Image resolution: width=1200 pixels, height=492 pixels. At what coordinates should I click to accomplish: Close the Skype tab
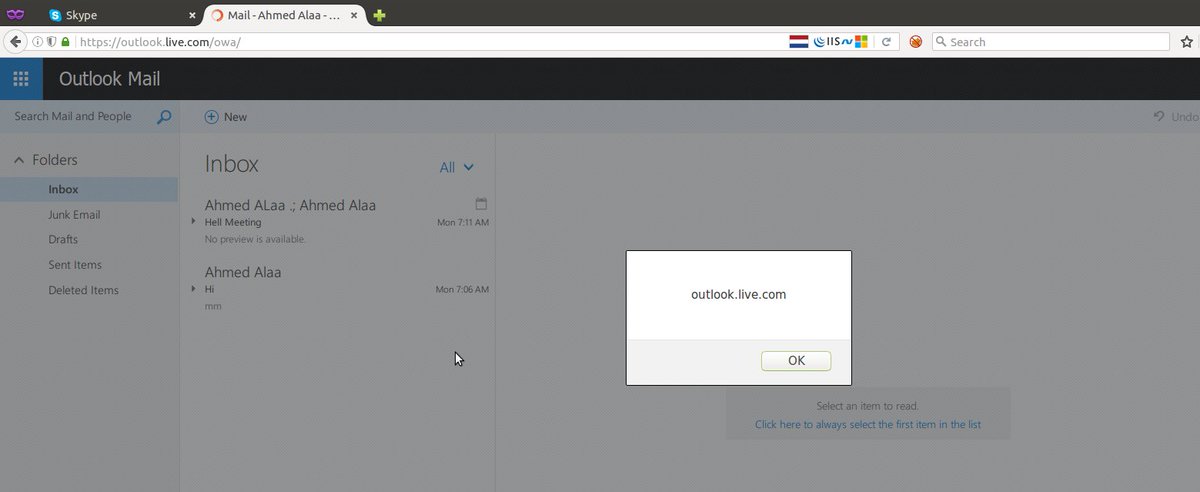(192, 16)
